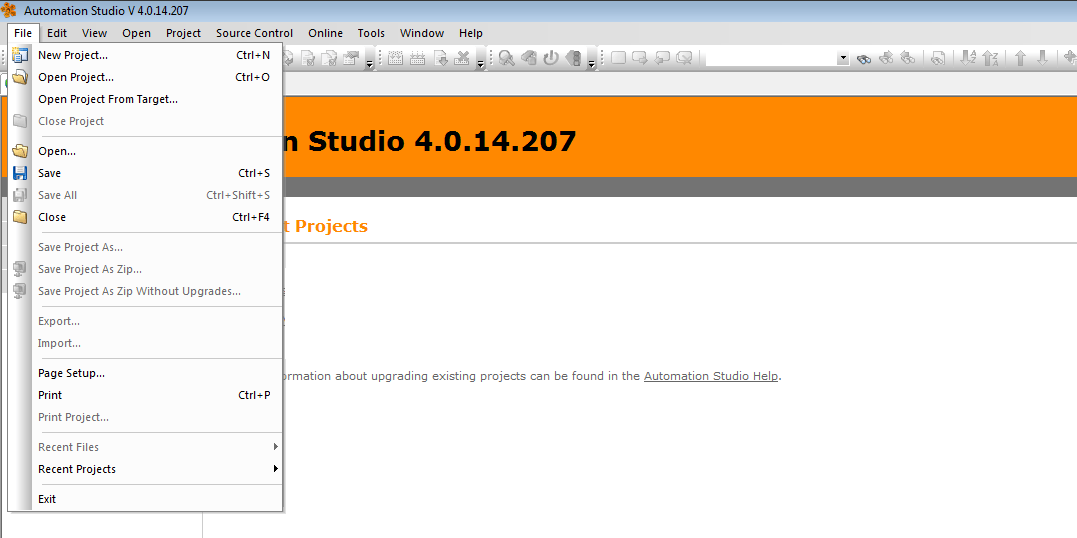Close the File menu via menu bar

coord(23,33)
